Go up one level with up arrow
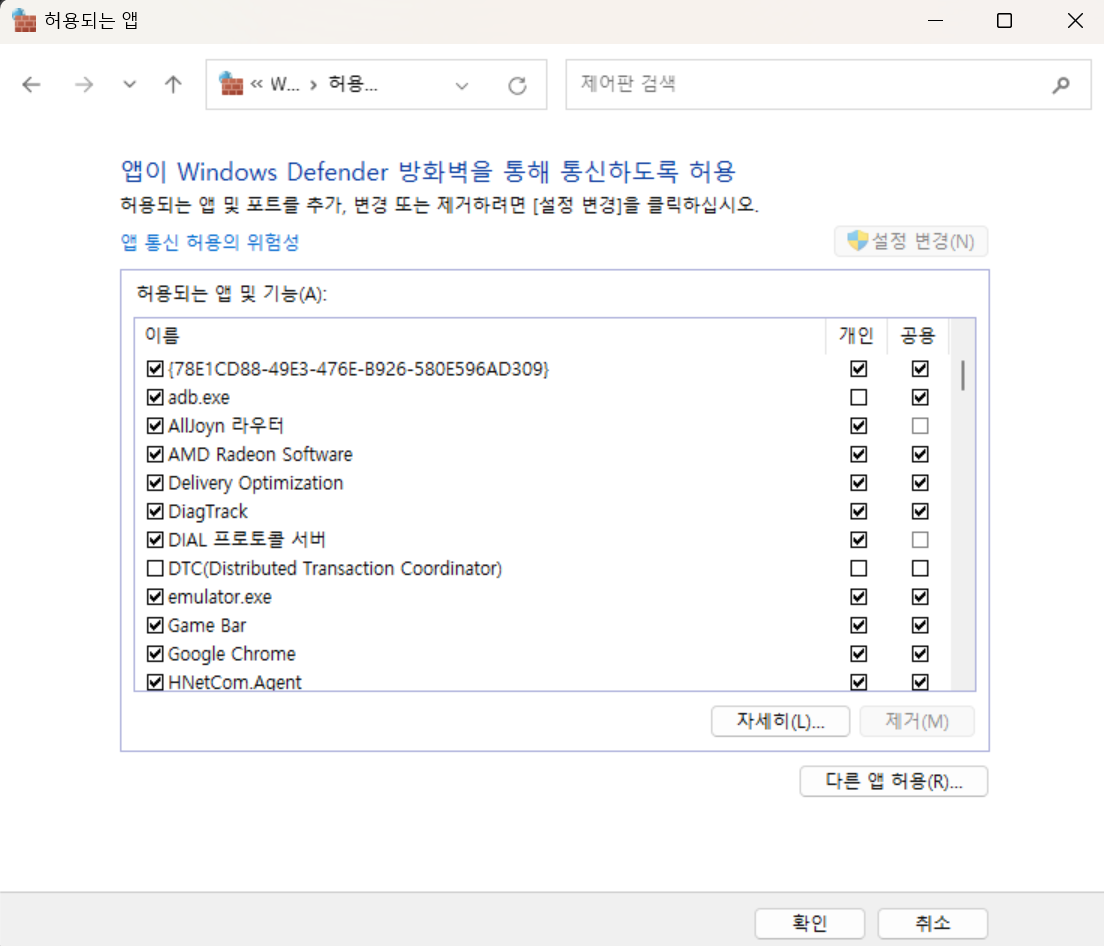1104x946 pixels. point(173,85)
